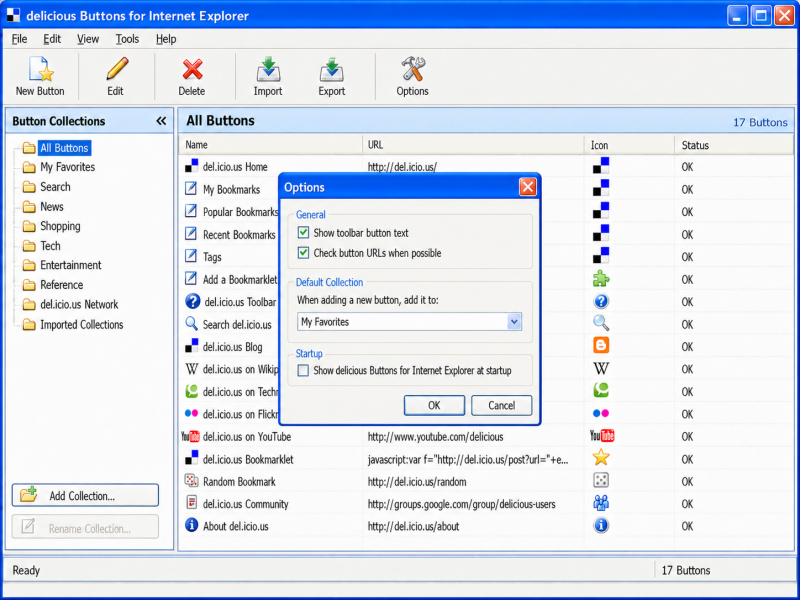Click the orange Blogger icon in the Icon column
This screenshot has width=800, height=600.
[601, 345]
